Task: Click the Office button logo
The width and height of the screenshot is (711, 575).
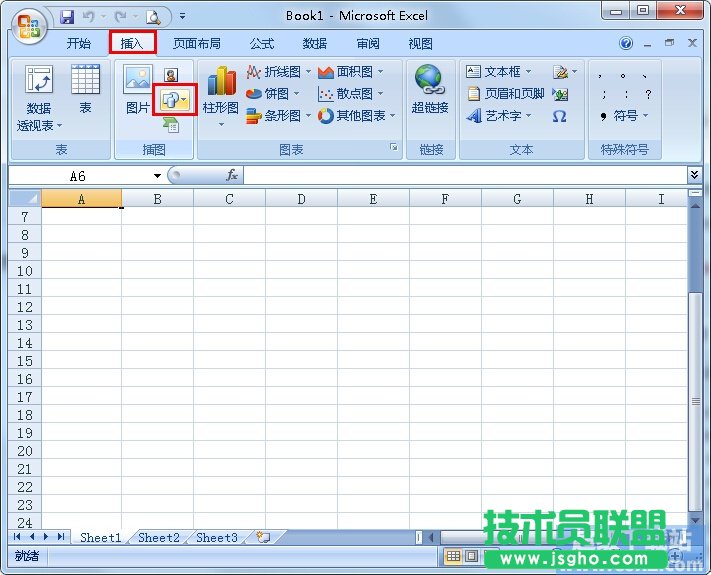Action: 29,25
